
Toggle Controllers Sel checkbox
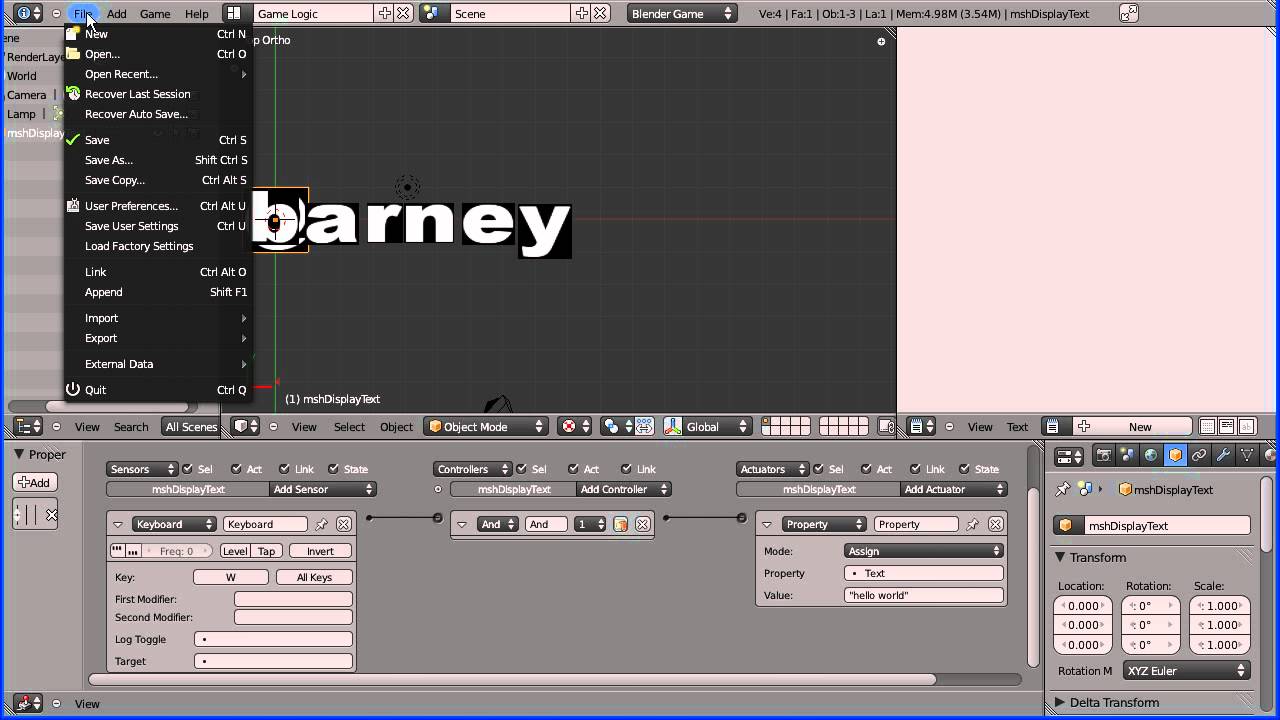coord(522,468)
